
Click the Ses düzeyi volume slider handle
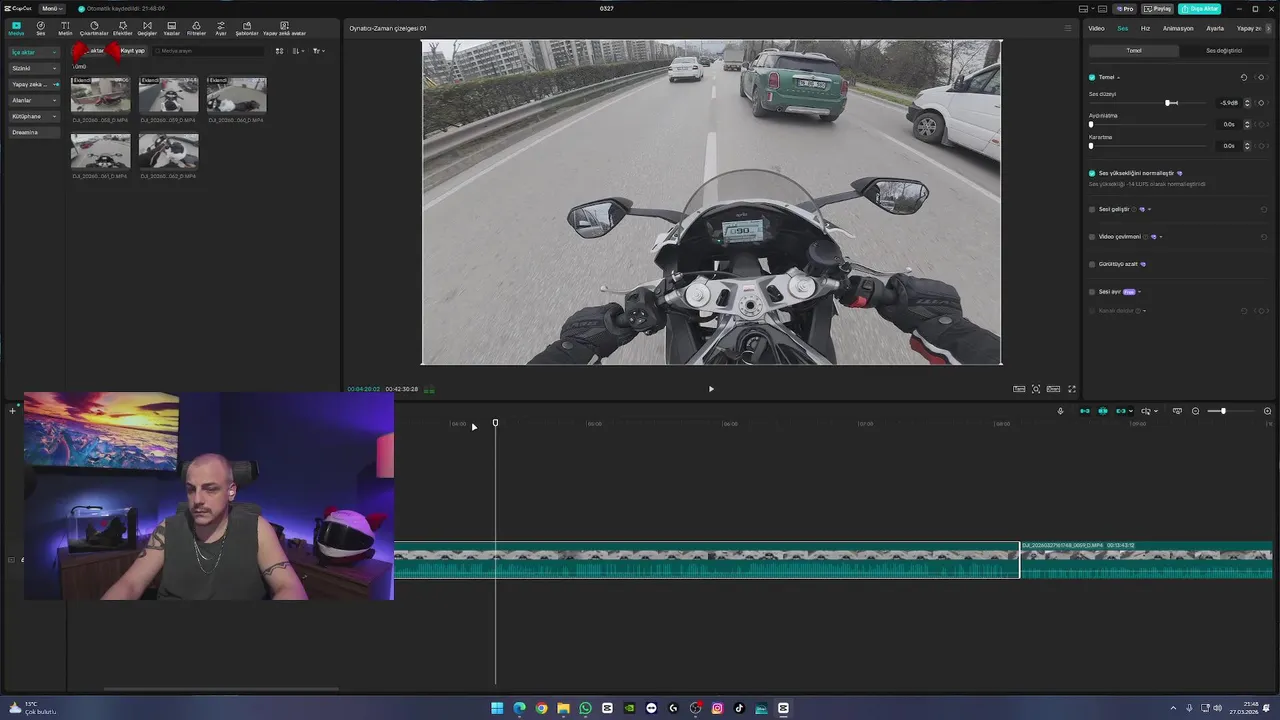tap(1168, 103)
